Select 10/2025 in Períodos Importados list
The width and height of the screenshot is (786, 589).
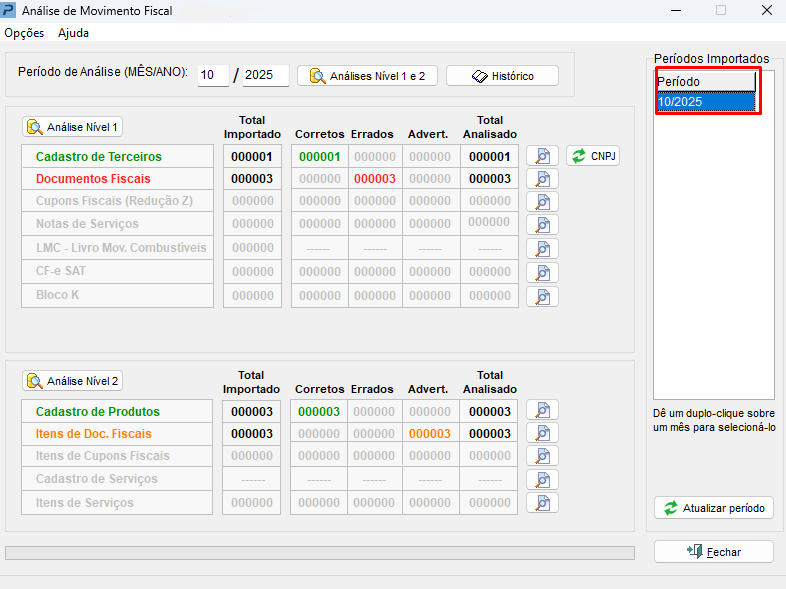(x=706, y=102)
